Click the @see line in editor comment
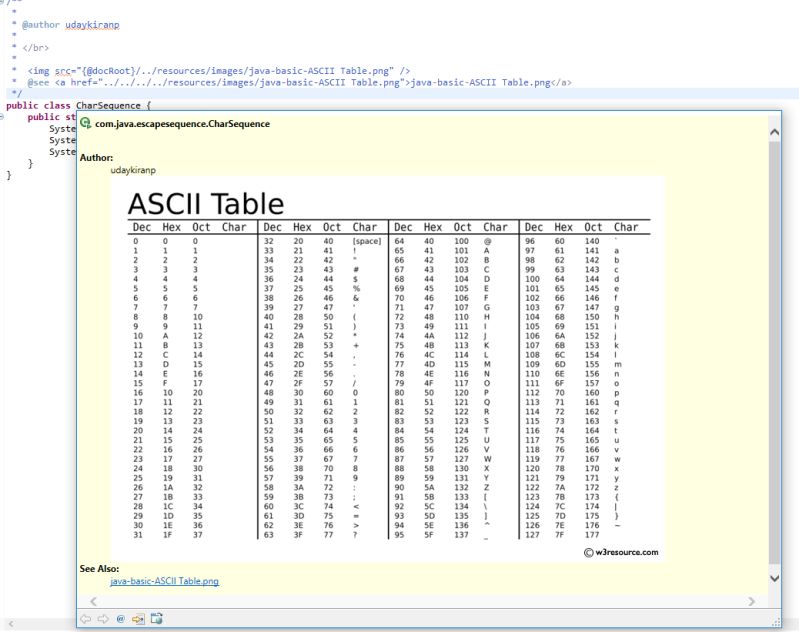799x632 pixels. pos(299,82)
